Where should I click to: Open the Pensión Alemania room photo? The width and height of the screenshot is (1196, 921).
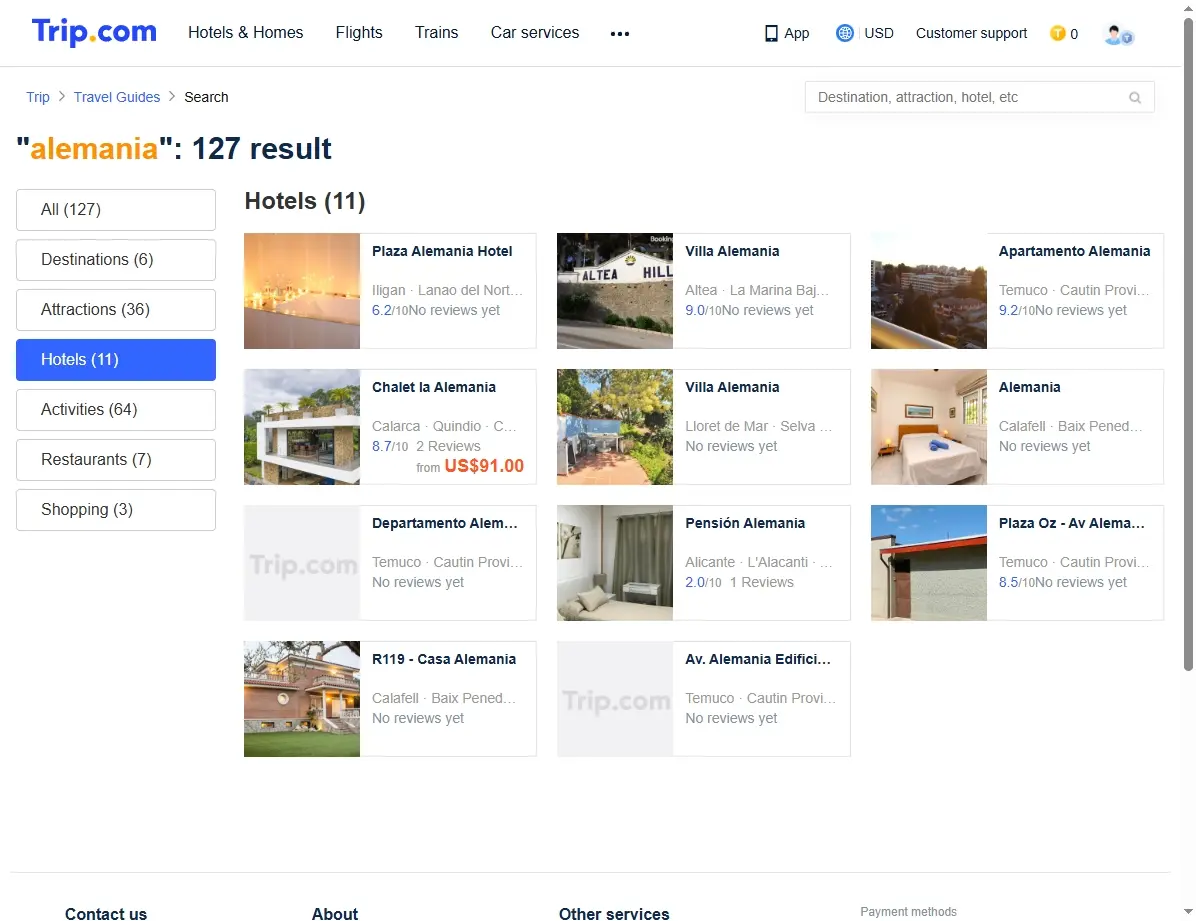(615, 562)
